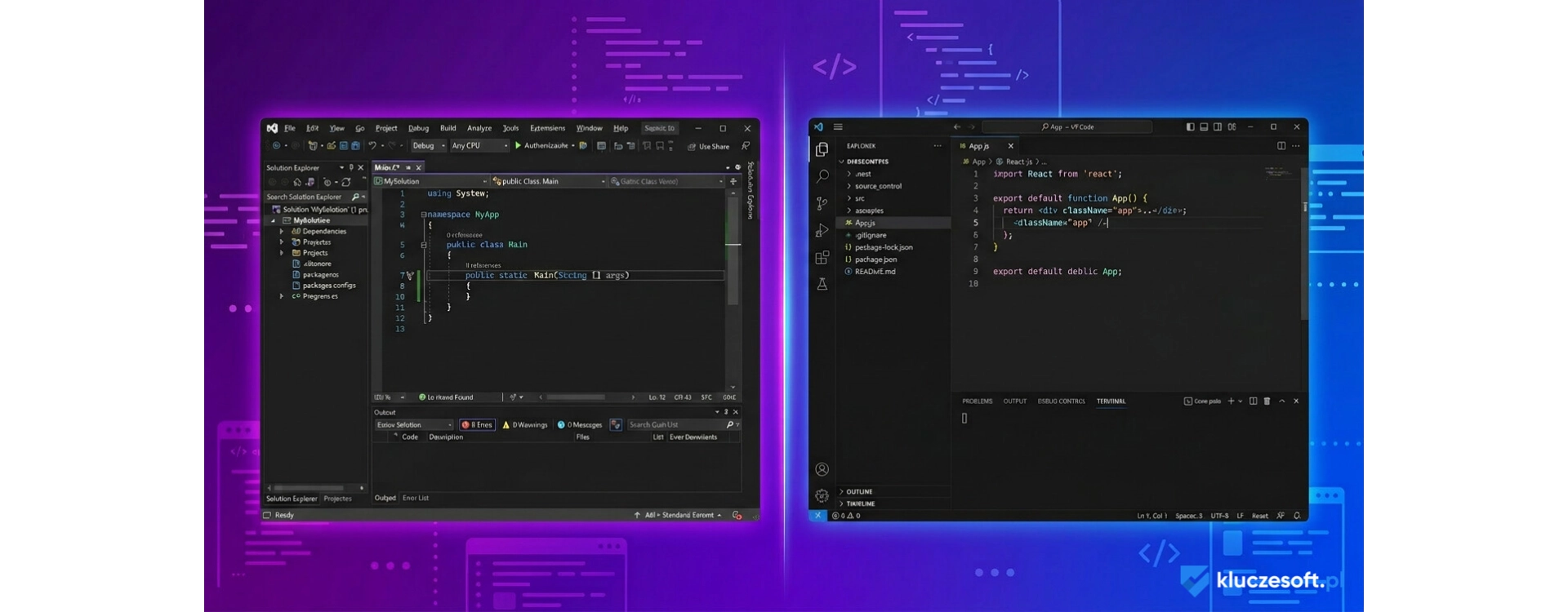Click the error list search field in Output panel
Viewport: 1568px width, 612px height.
tap(683, 424)
